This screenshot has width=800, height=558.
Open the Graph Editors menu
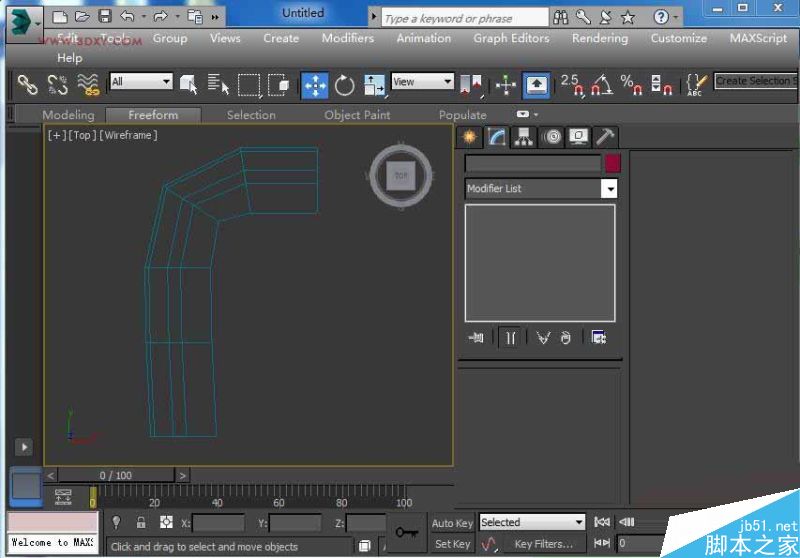tap(511, 38)
